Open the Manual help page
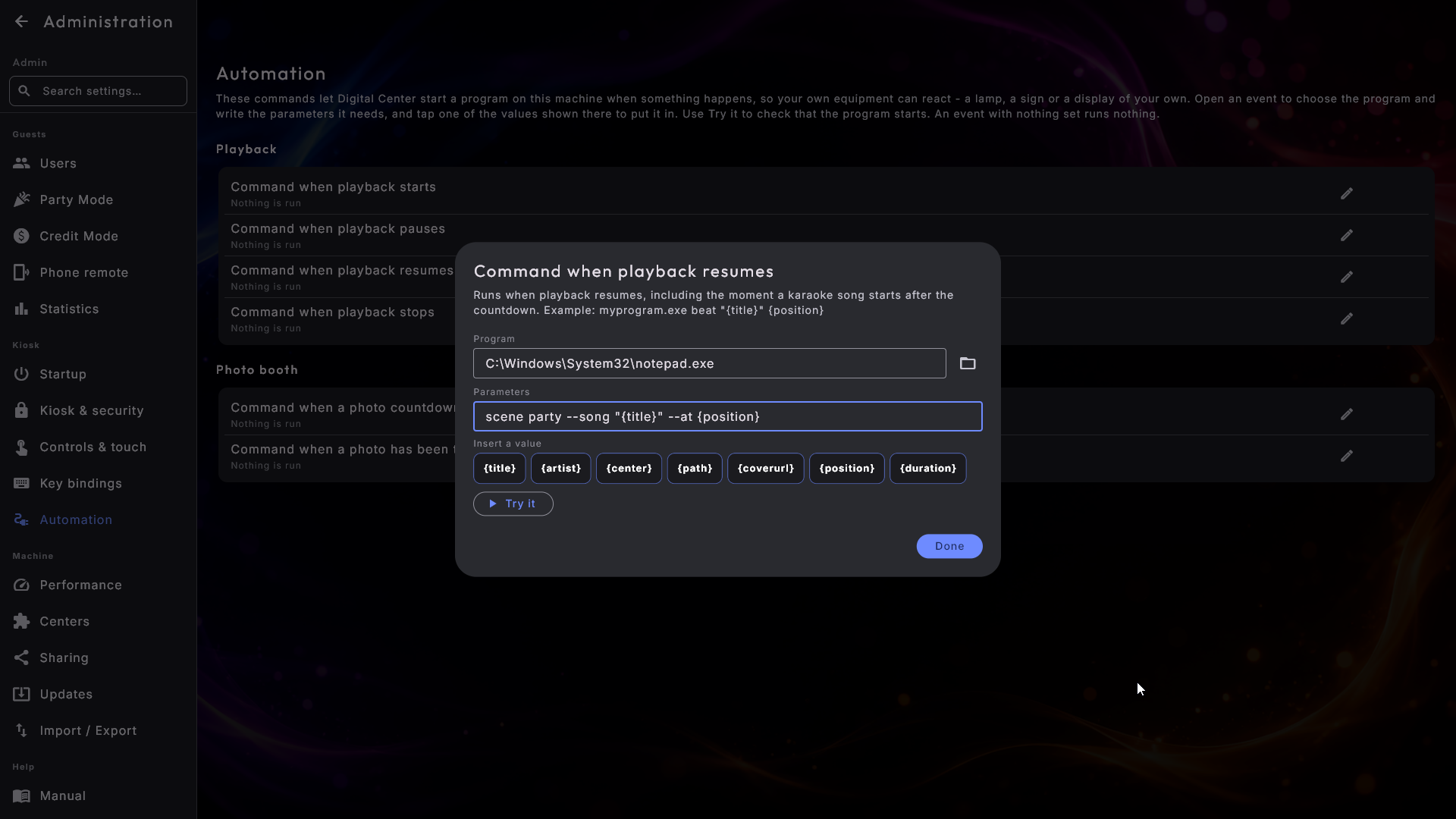 [x=98, y=795]
